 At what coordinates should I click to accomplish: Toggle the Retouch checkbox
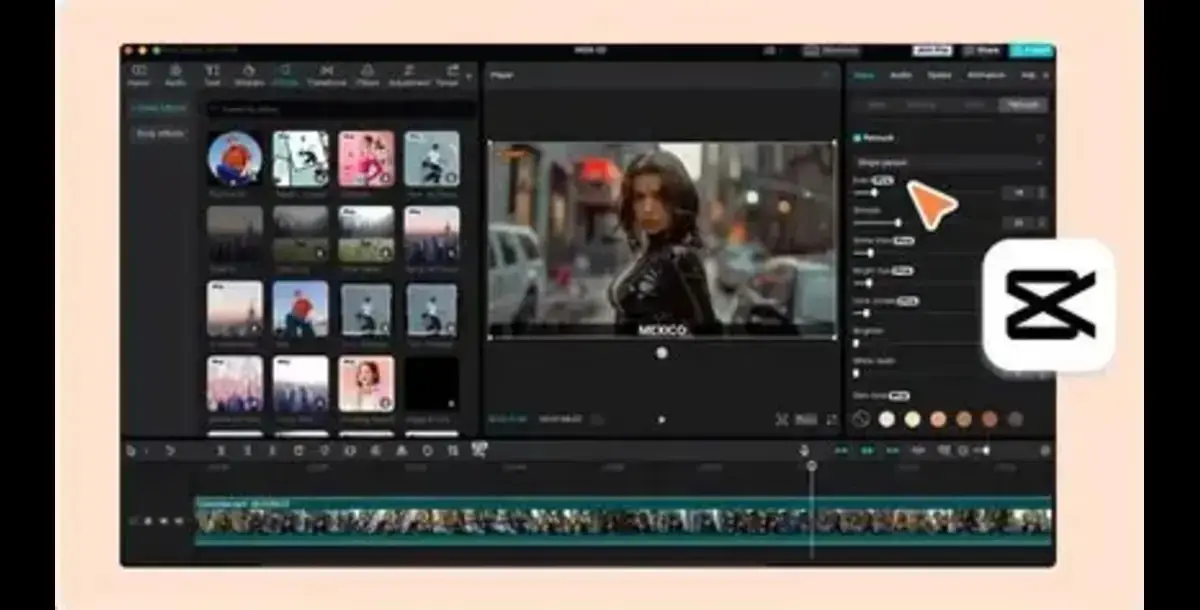point(856,138)
